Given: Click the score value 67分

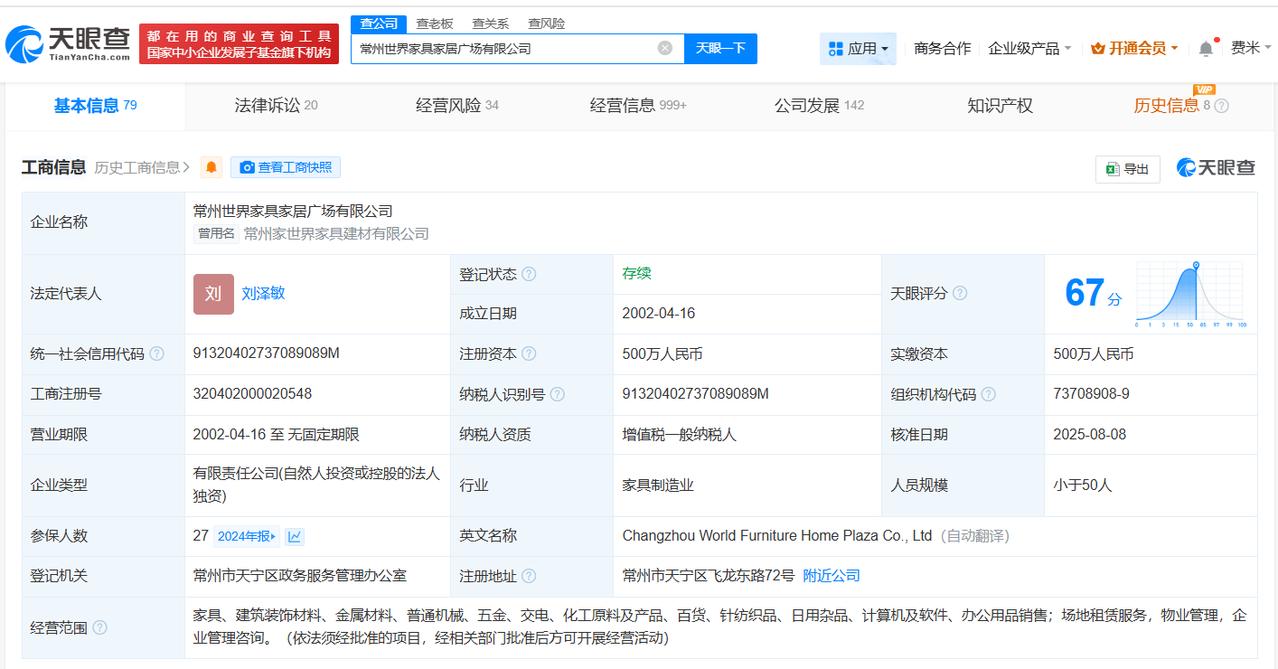Looking at the screenshot, I should (x=1093, y=293).
